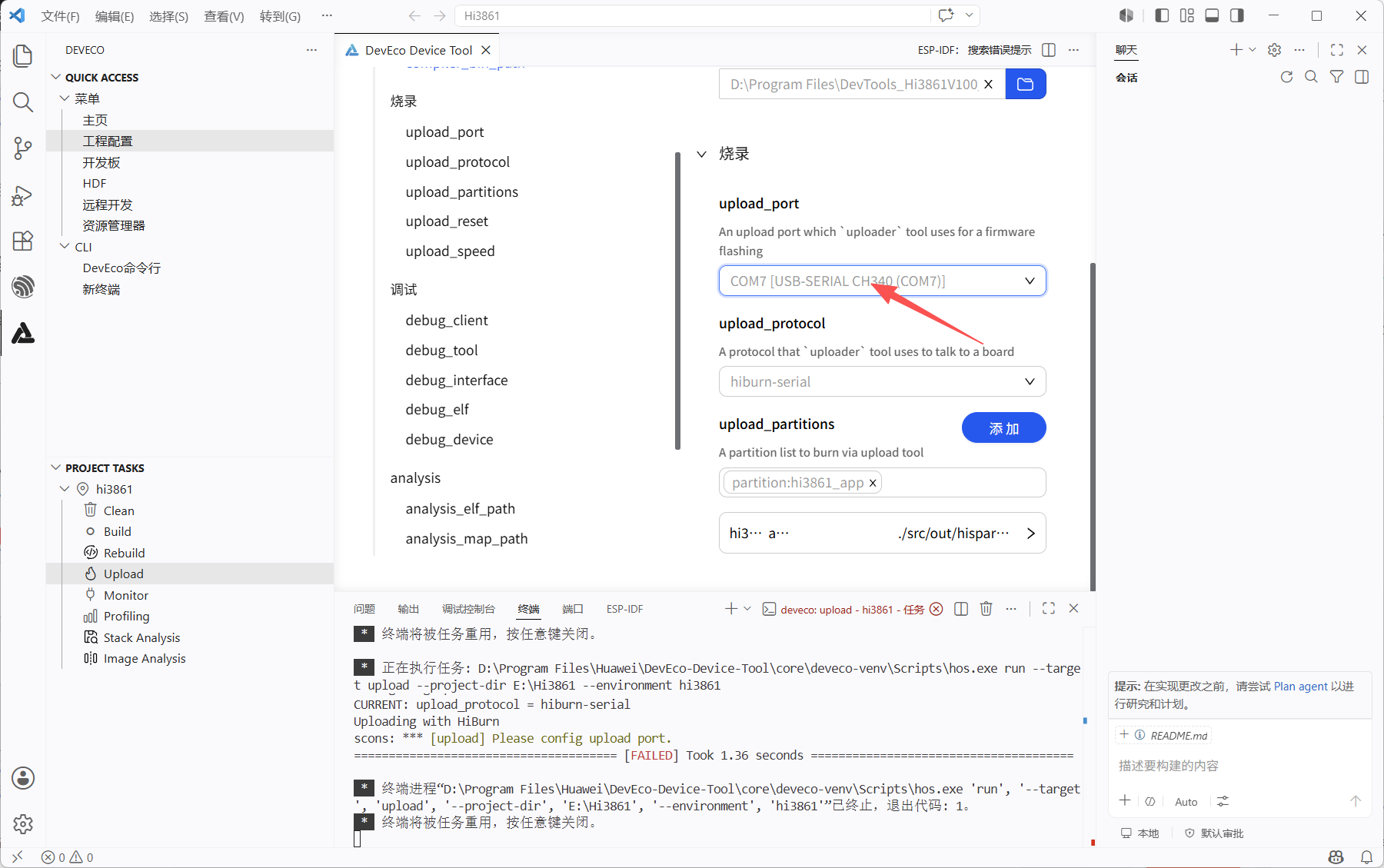Open the ESP-IDF activity bar icon

(23, 287)
